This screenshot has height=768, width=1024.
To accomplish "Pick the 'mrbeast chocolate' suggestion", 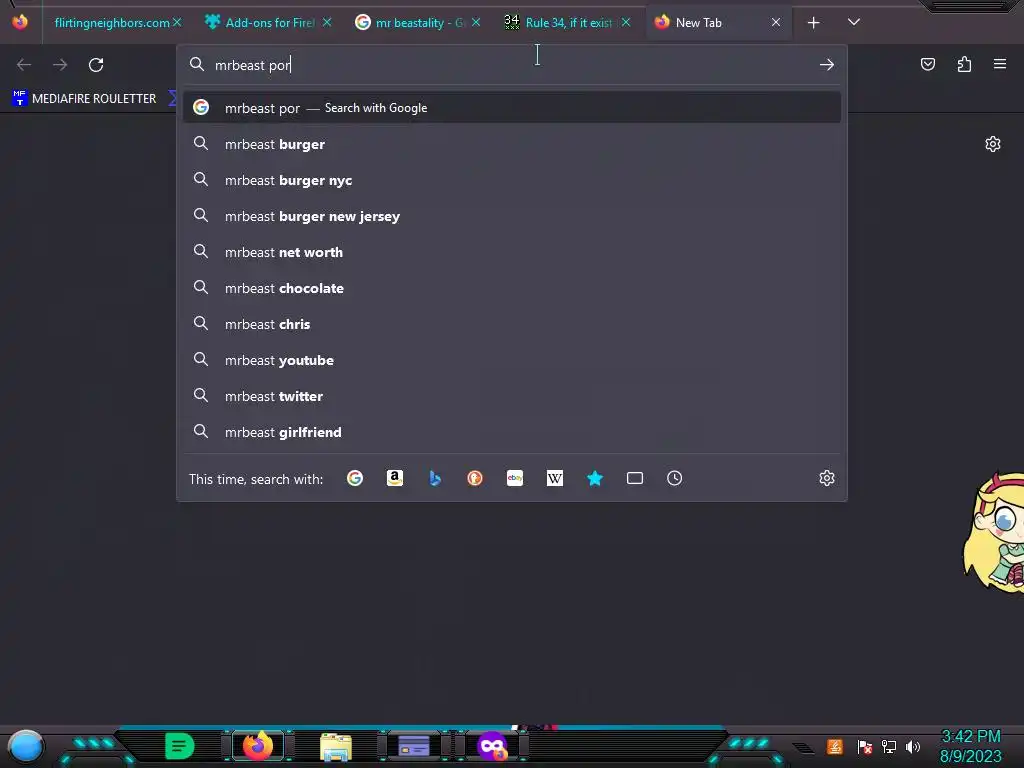I will click(512, 288).
